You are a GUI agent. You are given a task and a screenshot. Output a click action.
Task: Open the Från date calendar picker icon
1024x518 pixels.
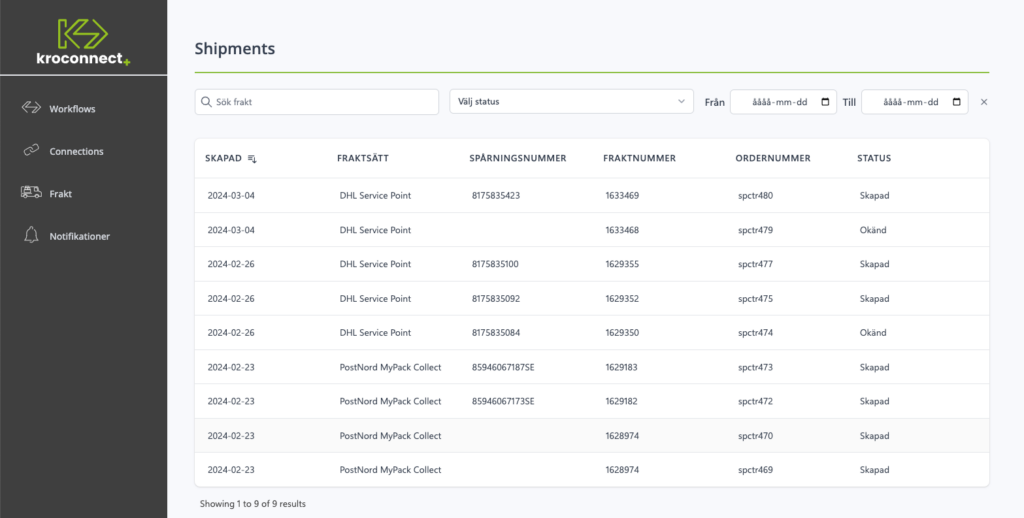825,102
